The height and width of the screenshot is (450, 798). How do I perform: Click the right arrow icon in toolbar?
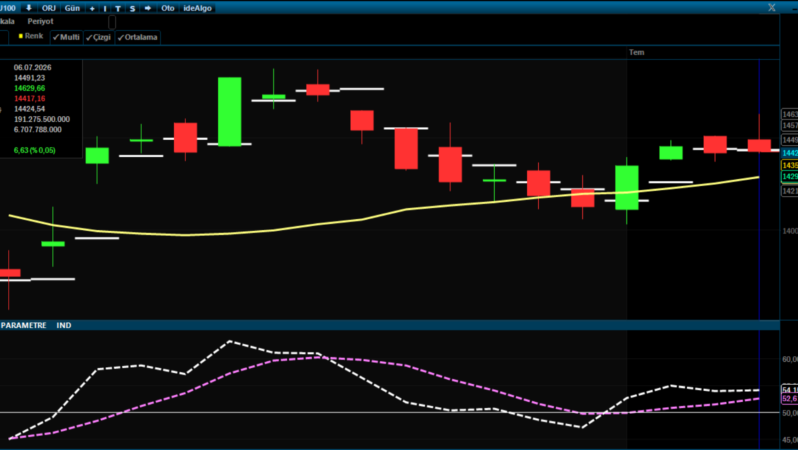148,8
